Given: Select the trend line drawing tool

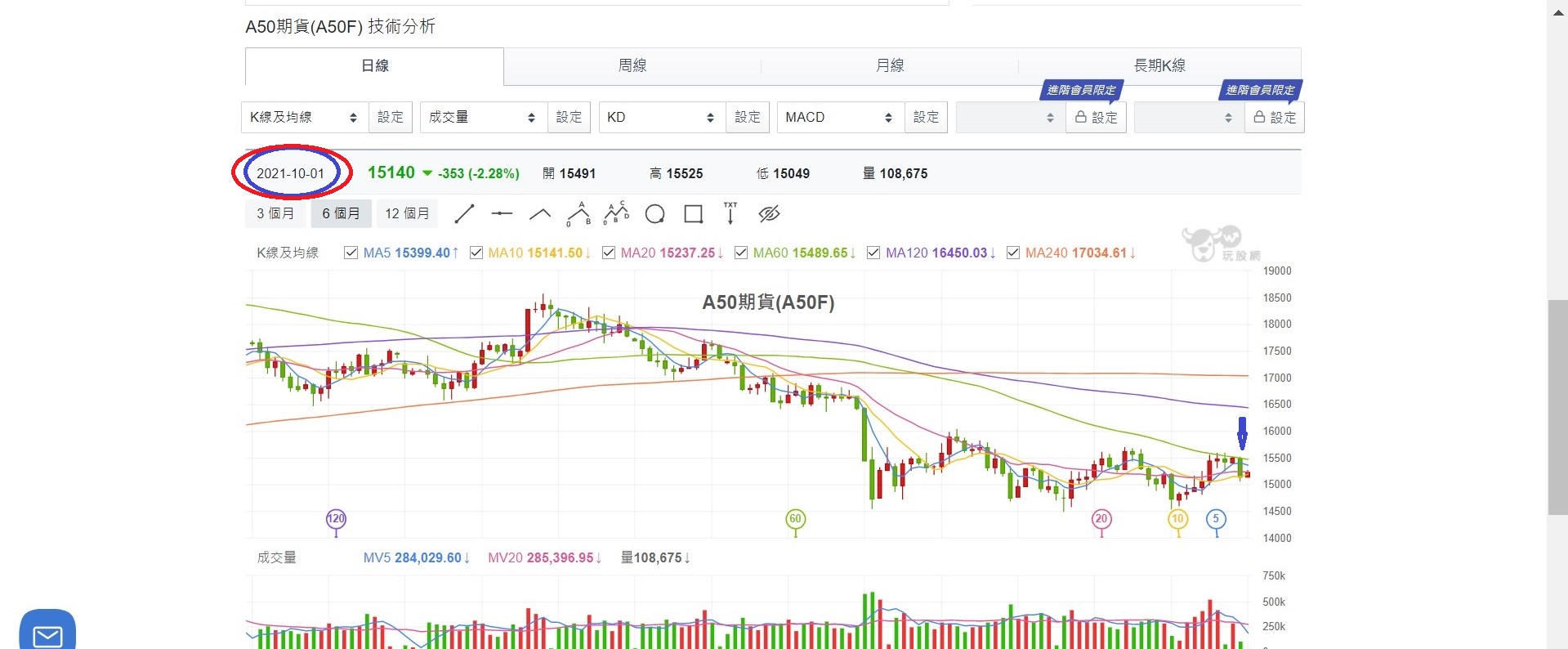Looking at the screenshot, I should 464,214.
